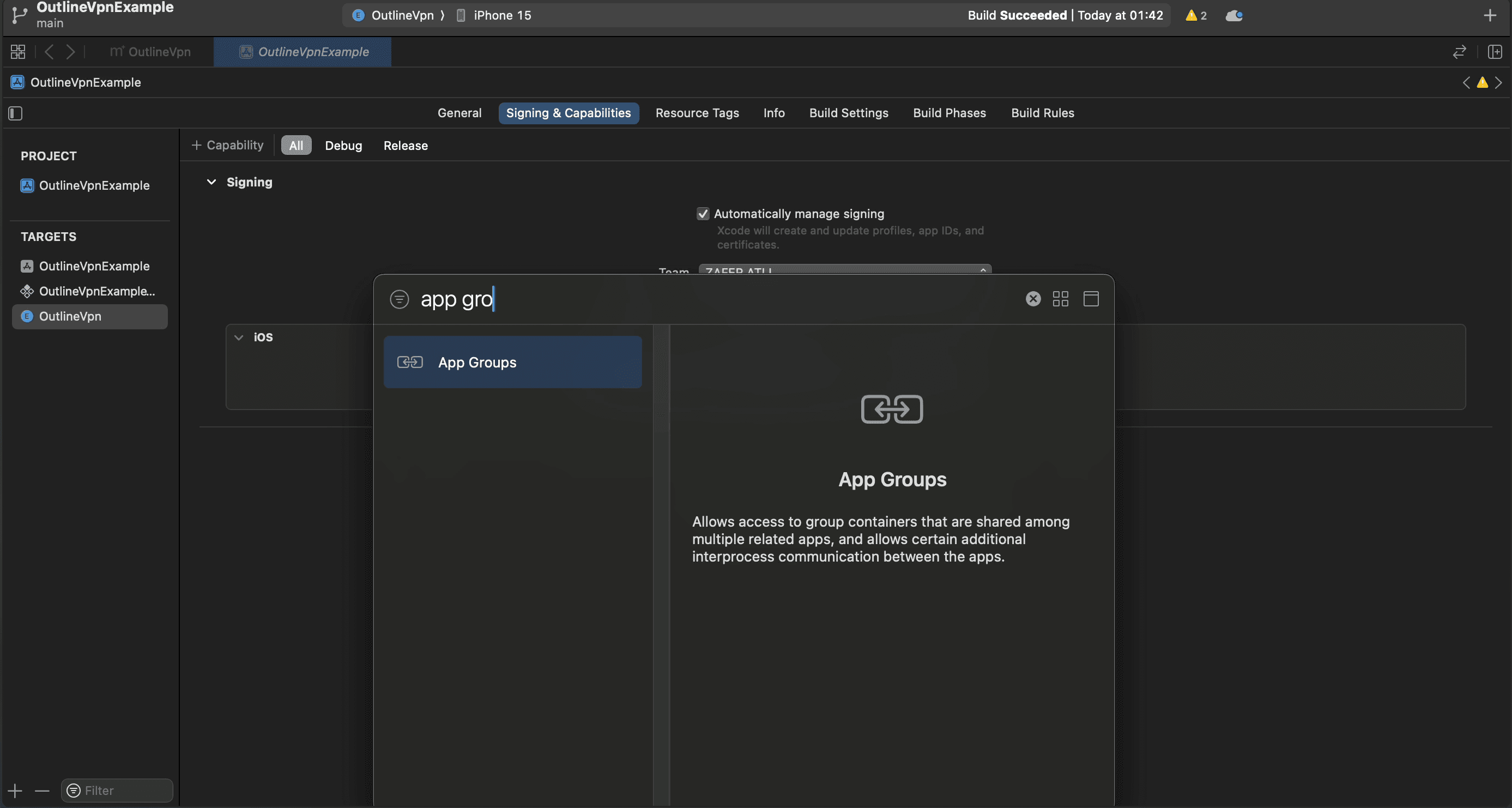Open the warnings indicator showing 2
1512x808 pixels.
1196,15
